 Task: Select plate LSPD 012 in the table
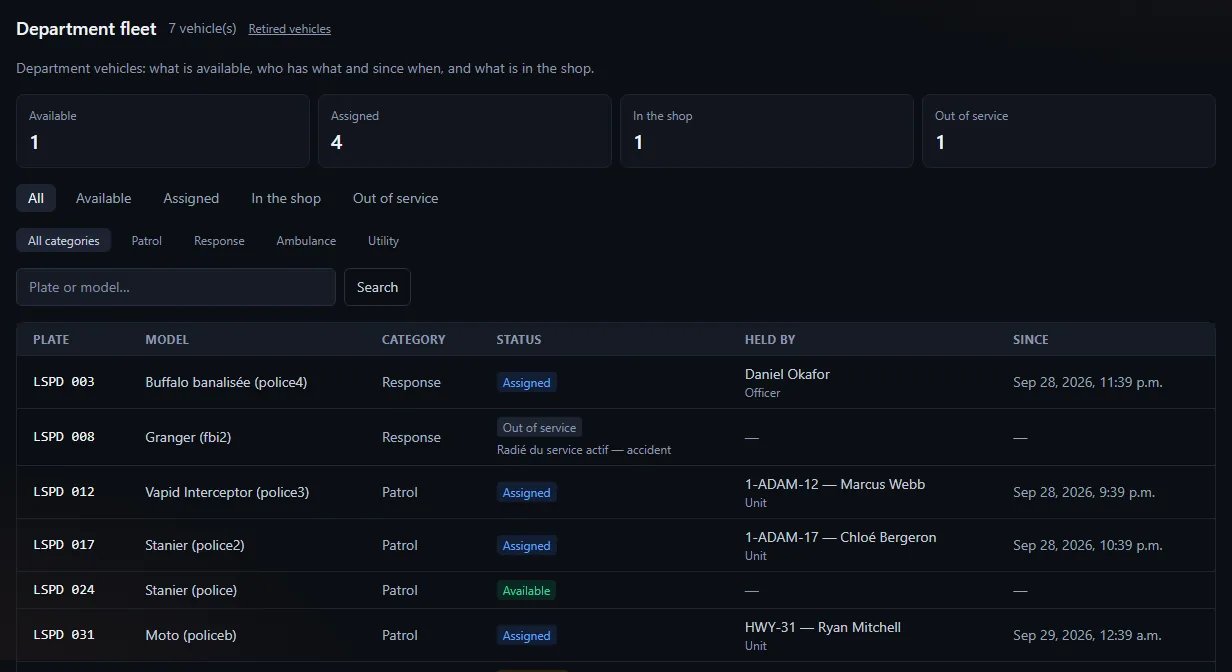tap(64, 492)
